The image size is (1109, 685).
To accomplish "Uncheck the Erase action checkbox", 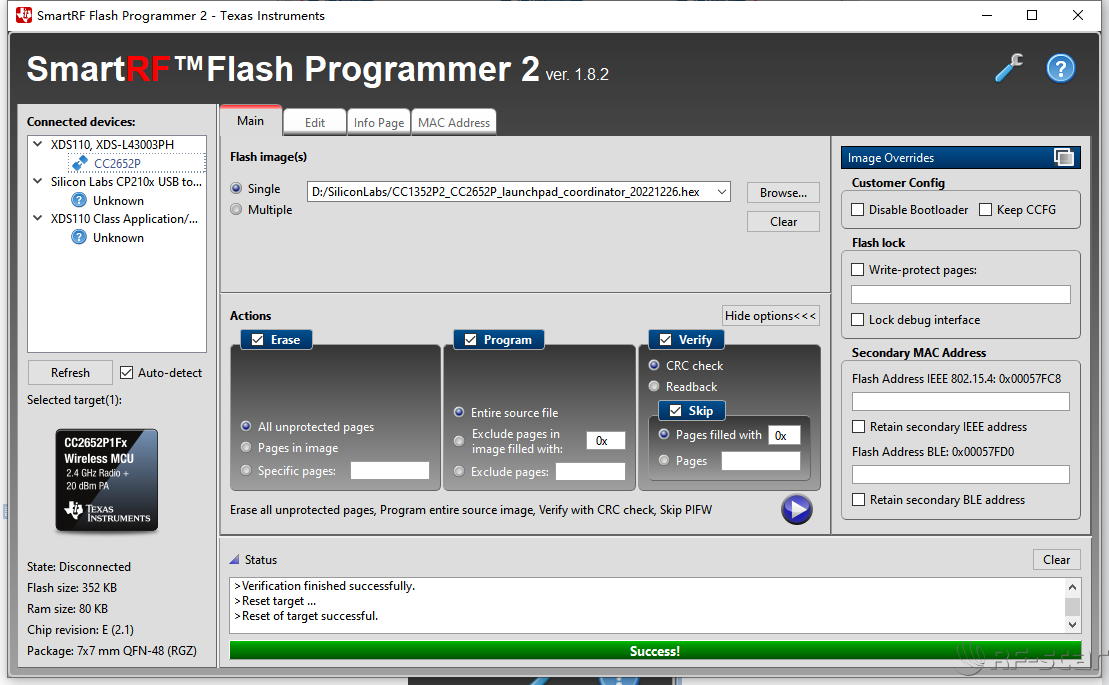I will [258, 340].
